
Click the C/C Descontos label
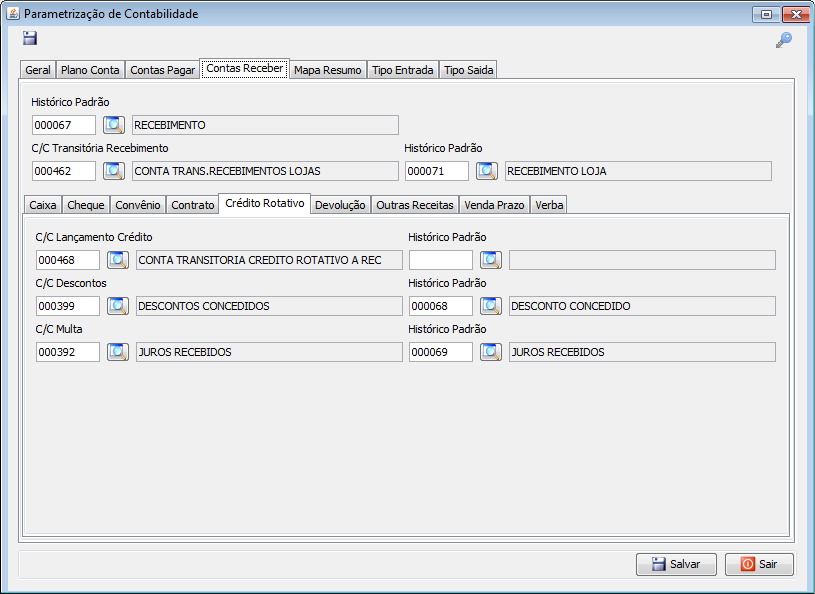pyautogui.click(x=71, y=283)
